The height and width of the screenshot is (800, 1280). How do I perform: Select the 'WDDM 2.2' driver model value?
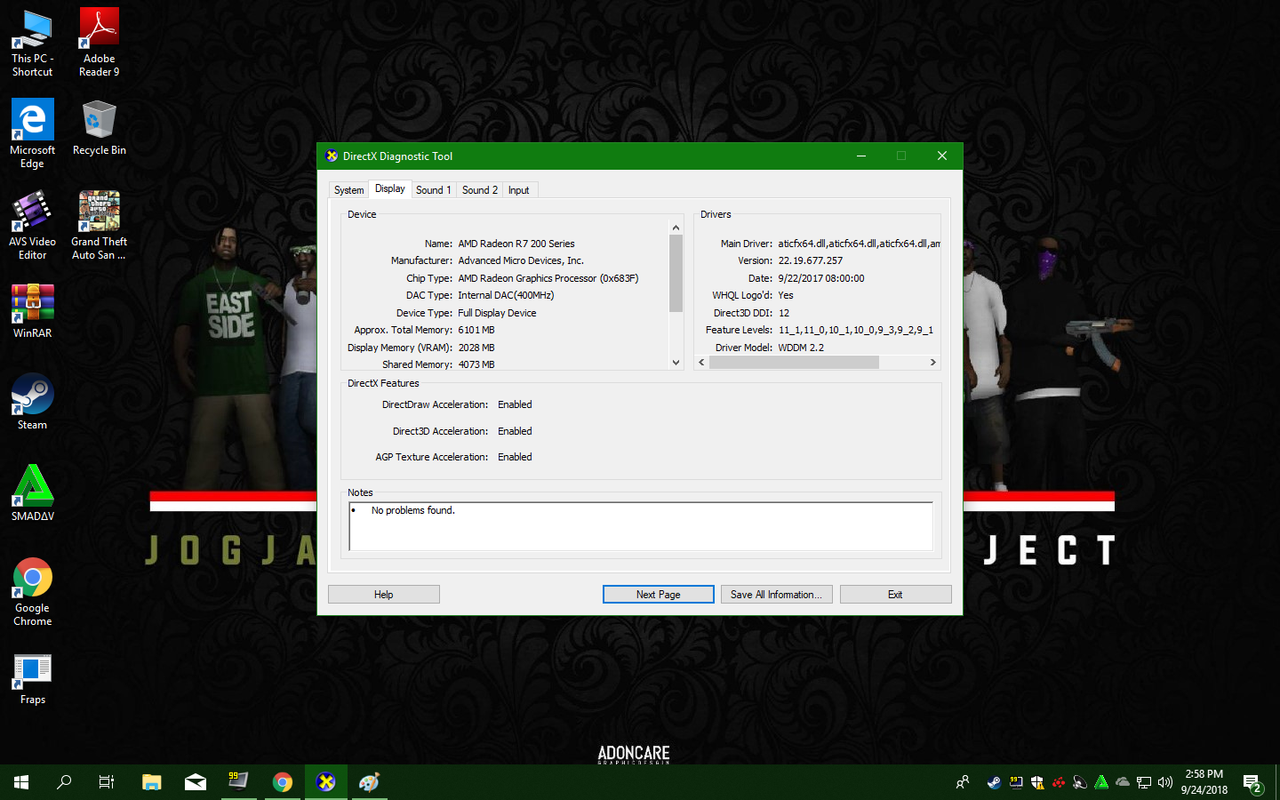coord(800,347)
